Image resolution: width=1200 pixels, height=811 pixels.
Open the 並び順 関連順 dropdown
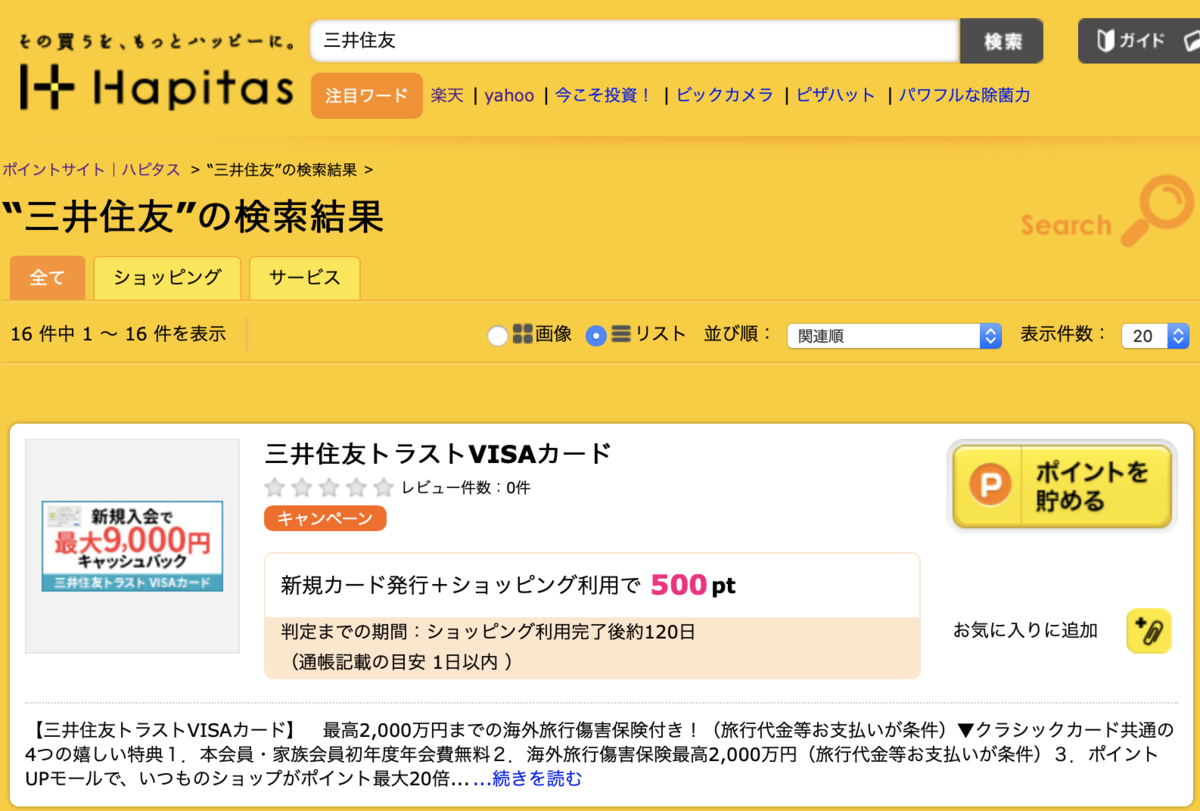coord(894,336)
